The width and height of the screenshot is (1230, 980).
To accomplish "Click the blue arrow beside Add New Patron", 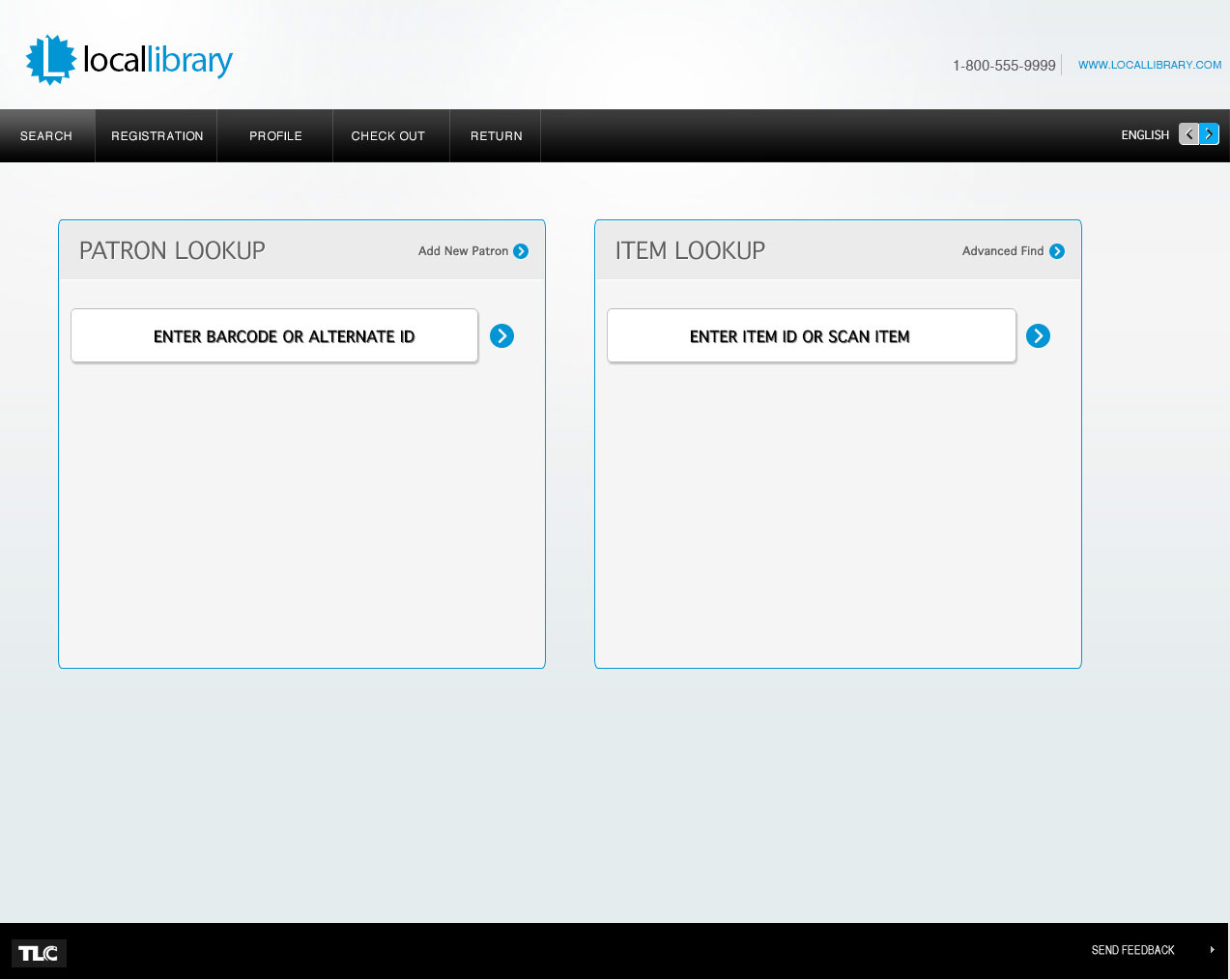I will pos(521,251).
